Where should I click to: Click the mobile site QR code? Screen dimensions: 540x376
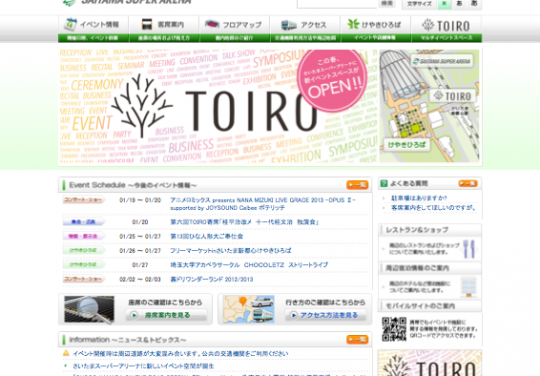(394, 329)
